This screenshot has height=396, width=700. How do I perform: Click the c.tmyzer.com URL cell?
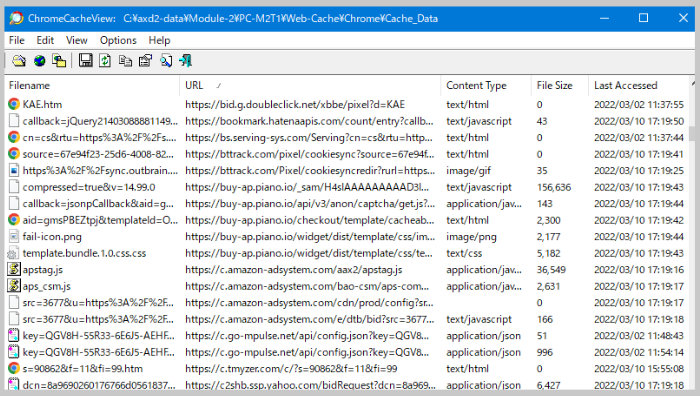tap(291, 368)
